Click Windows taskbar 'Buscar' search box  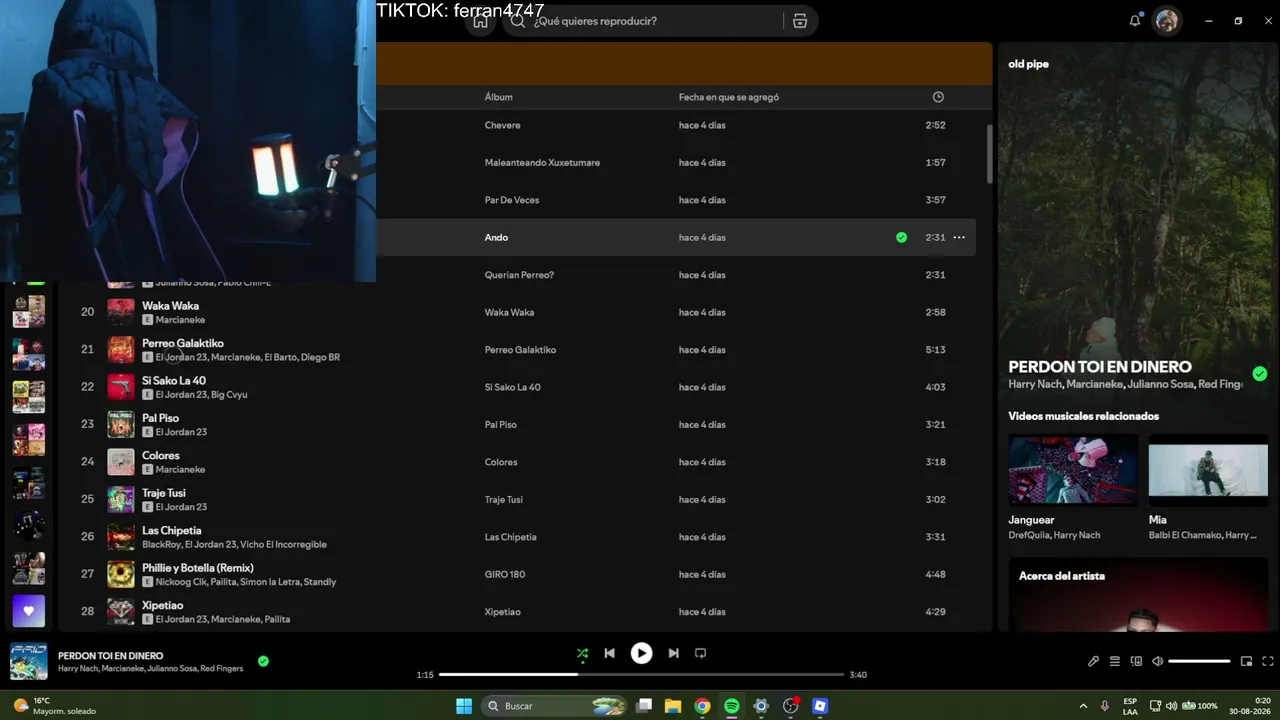click(x=555, y=706)
